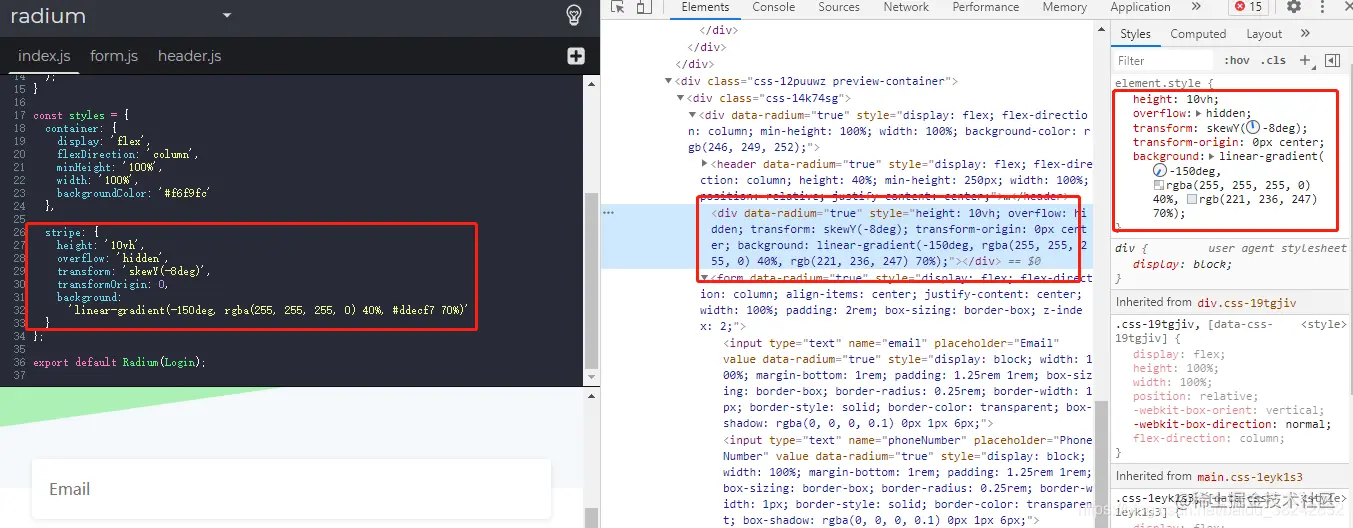The width and height of the screenshot is (1353, 528).
Task: Click the three-dot menu beside selected node
Action: [x=608, y=212]
